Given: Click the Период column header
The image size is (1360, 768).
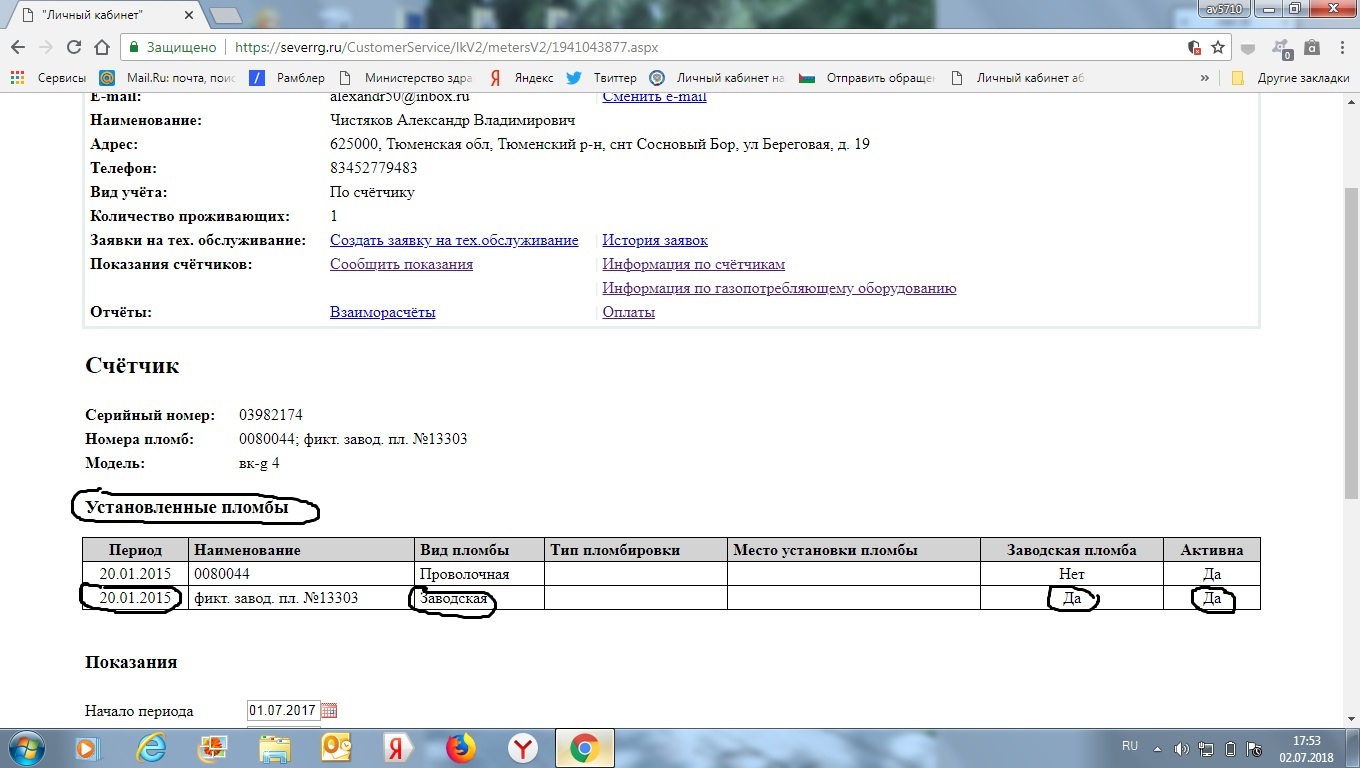Looking at the screenshot, I should pyautogui.click(x=135, y=550).
